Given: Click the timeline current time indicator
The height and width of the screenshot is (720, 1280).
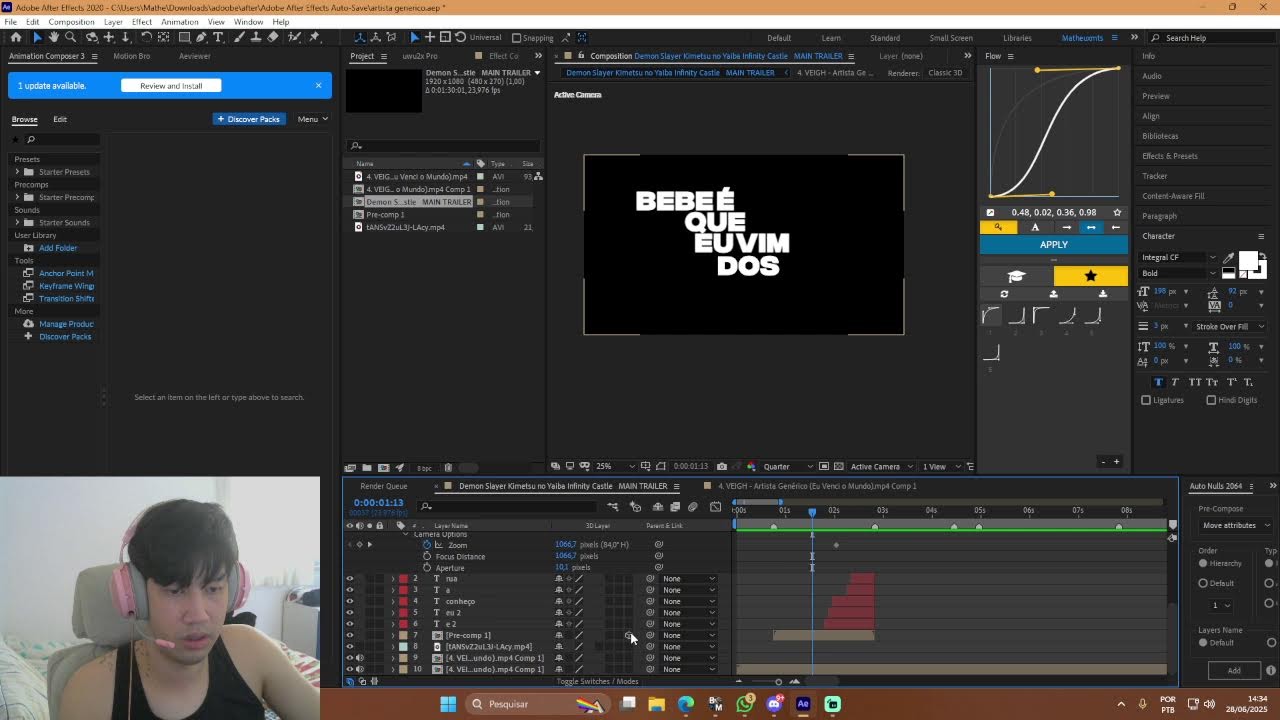Looking at the screenshot, I should point(812,511).
